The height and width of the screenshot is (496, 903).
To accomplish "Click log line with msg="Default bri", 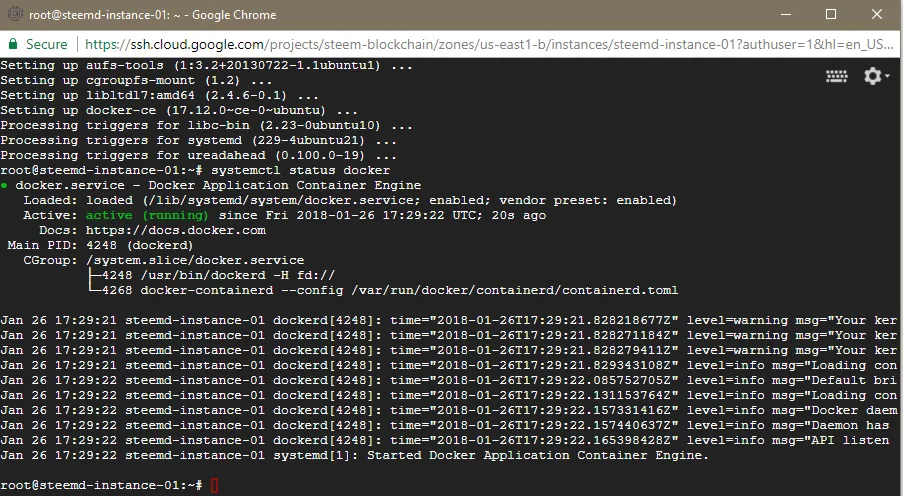I will (449, 380).
